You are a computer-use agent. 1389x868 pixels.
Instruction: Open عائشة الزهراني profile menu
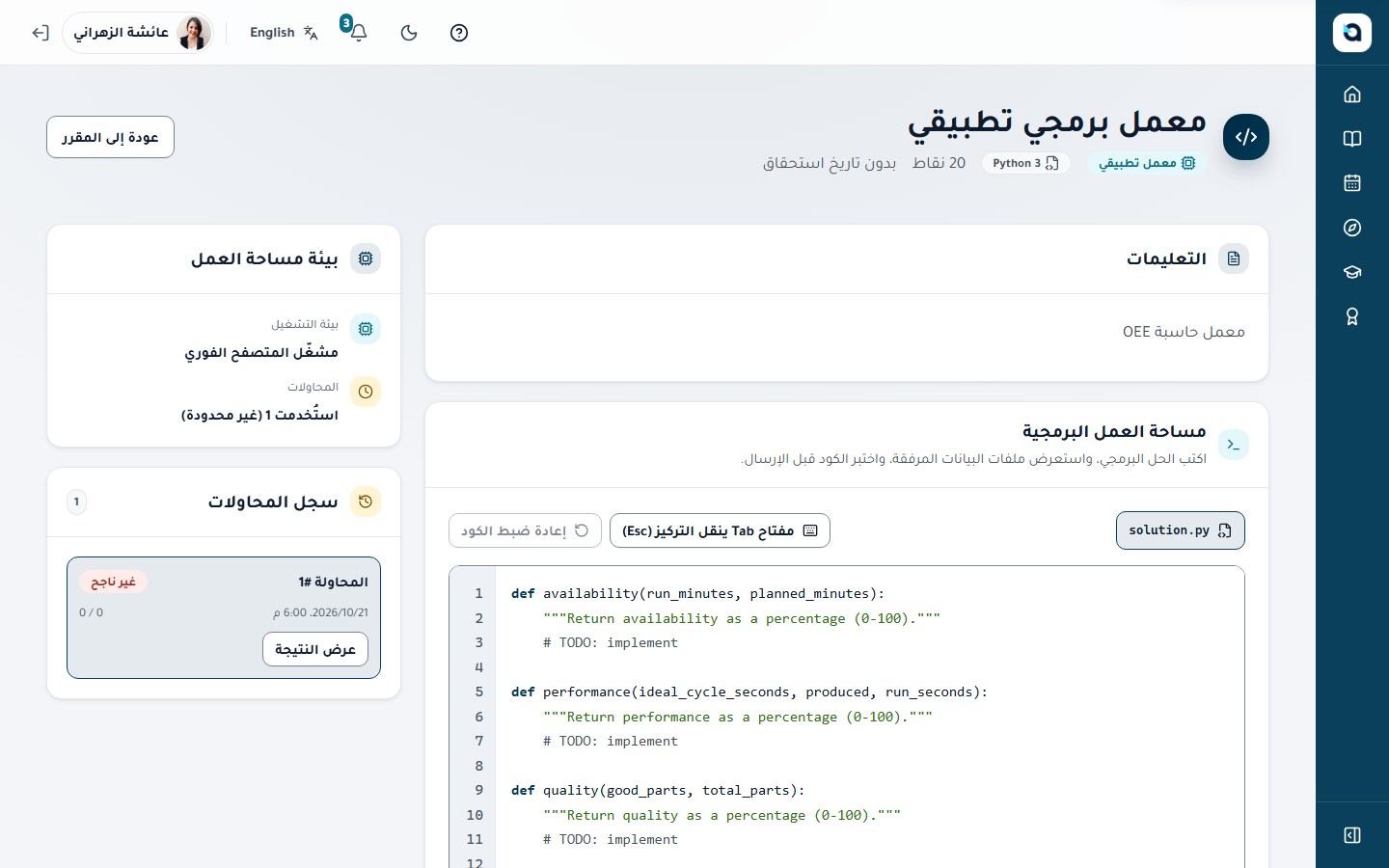pos(139,33)
